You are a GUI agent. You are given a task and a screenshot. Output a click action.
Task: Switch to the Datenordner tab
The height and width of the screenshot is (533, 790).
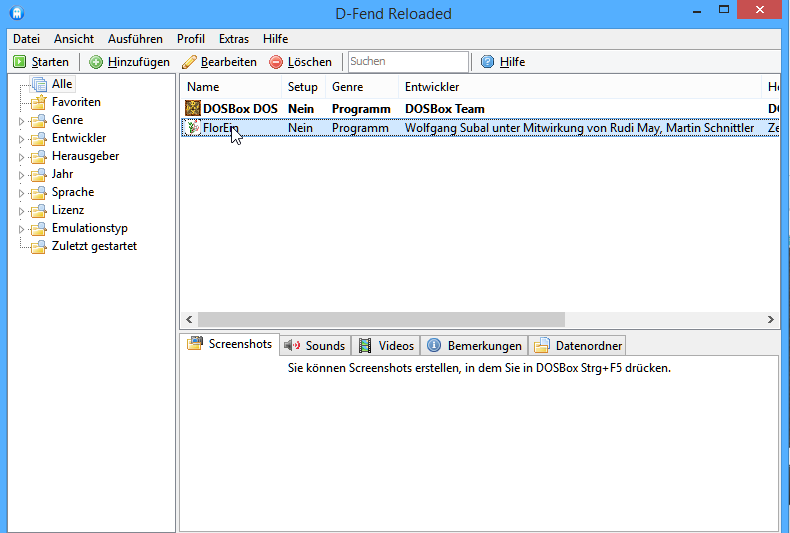(577, 346)
